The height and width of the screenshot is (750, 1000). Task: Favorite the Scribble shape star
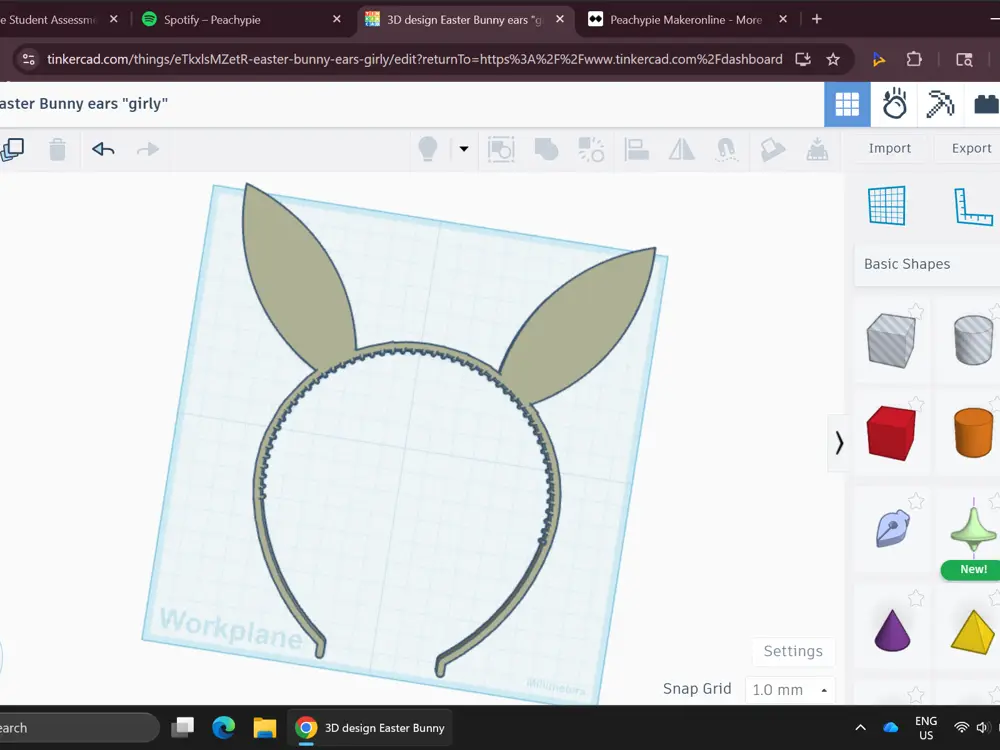click(x=916, y=501)
